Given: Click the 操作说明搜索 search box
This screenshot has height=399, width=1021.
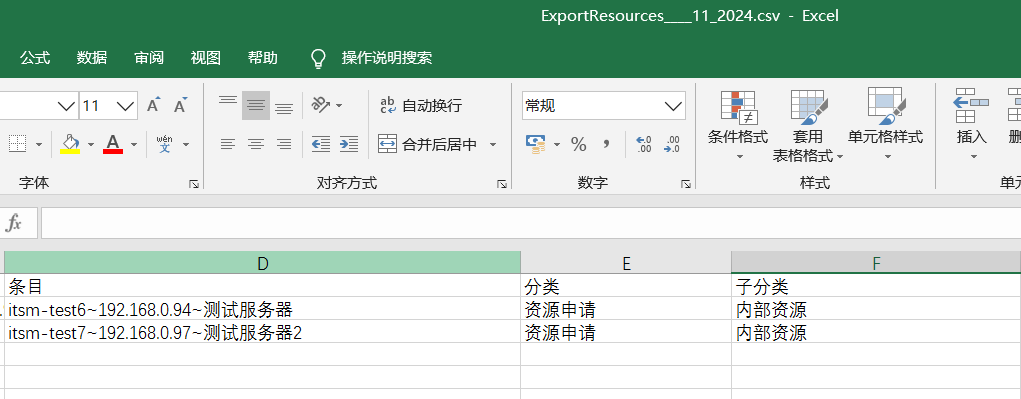Looking at the screenshot, I should pyautogui.click(x=387, y=58).
